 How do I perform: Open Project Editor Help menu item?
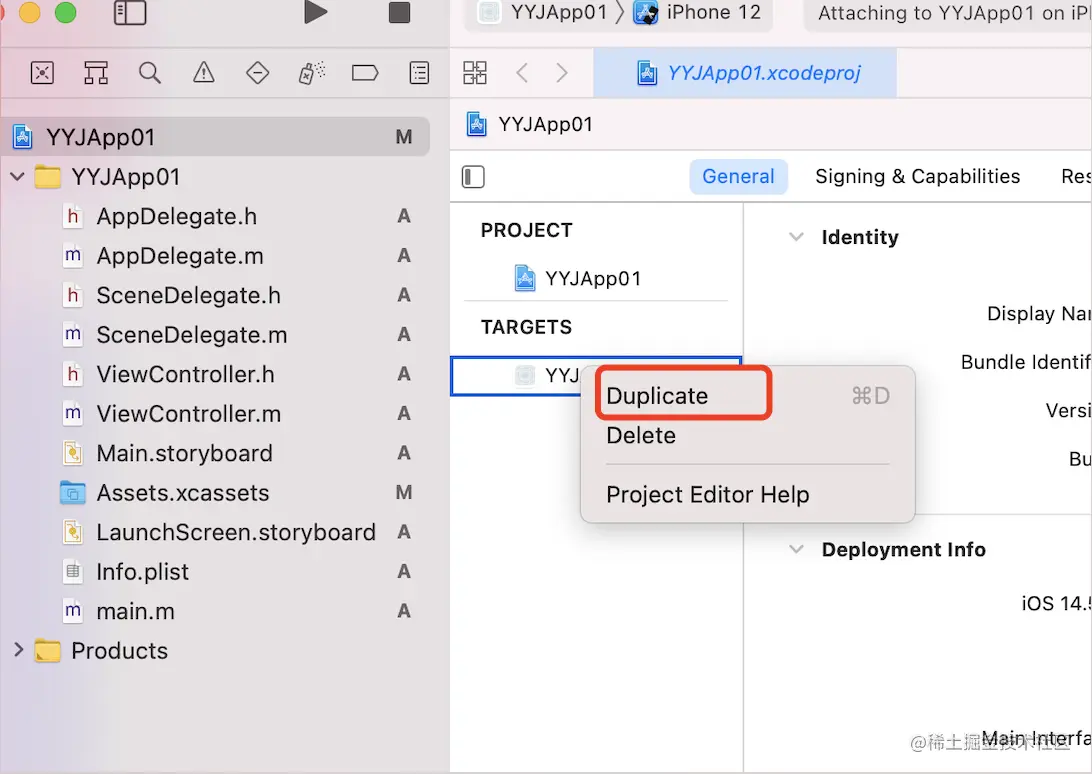click(x=747, y=495)
